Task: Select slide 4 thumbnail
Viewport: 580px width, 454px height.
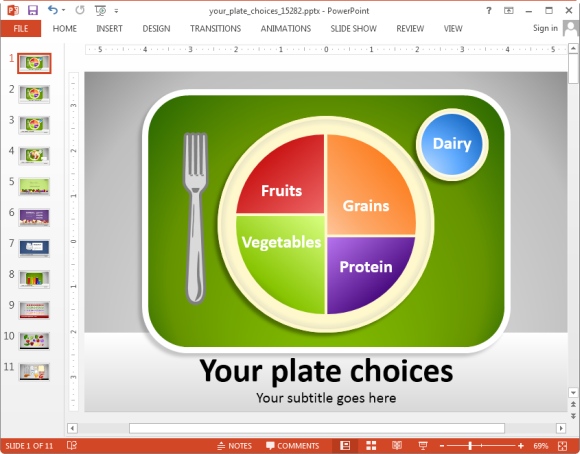Action: click(34, 156)
